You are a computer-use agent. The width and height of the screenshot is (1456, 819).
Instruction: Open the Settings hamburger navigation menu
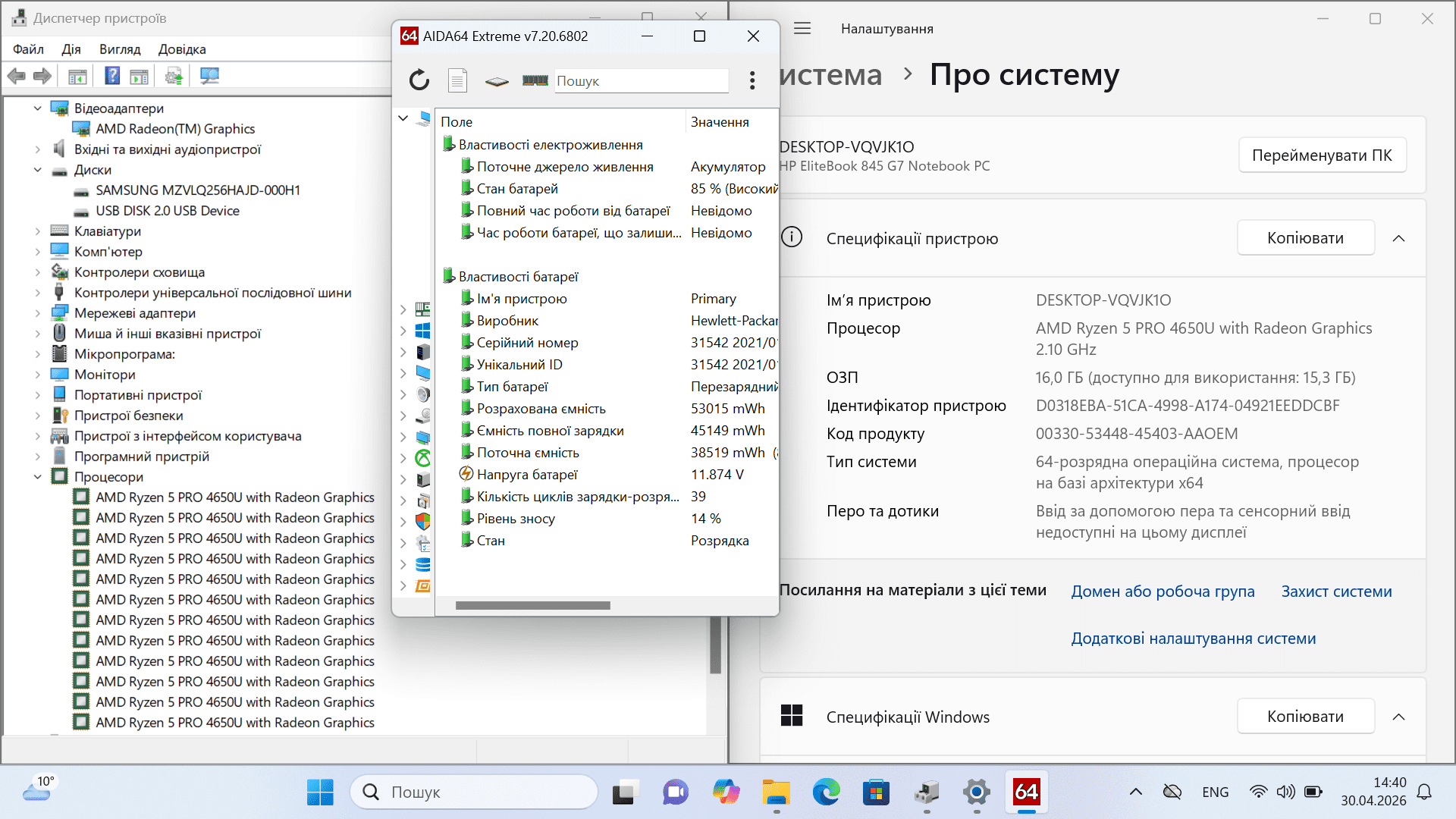tap(802, 29)
